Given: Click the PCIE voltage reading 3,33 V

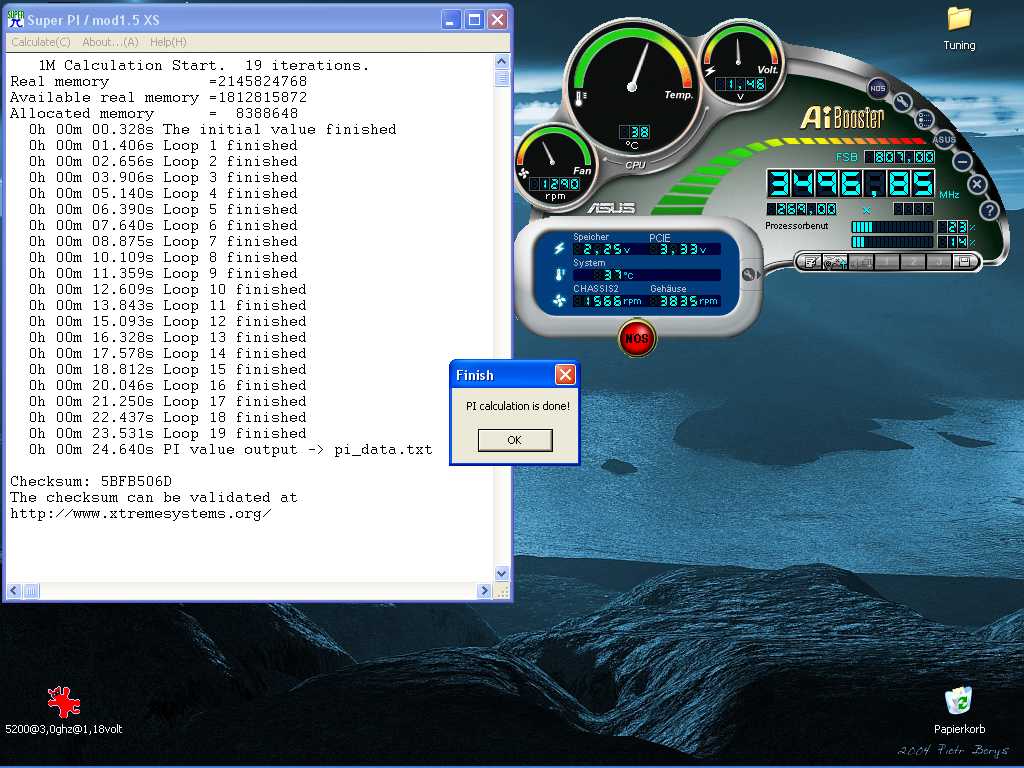Looking at the screenshot, I should 684,249.
